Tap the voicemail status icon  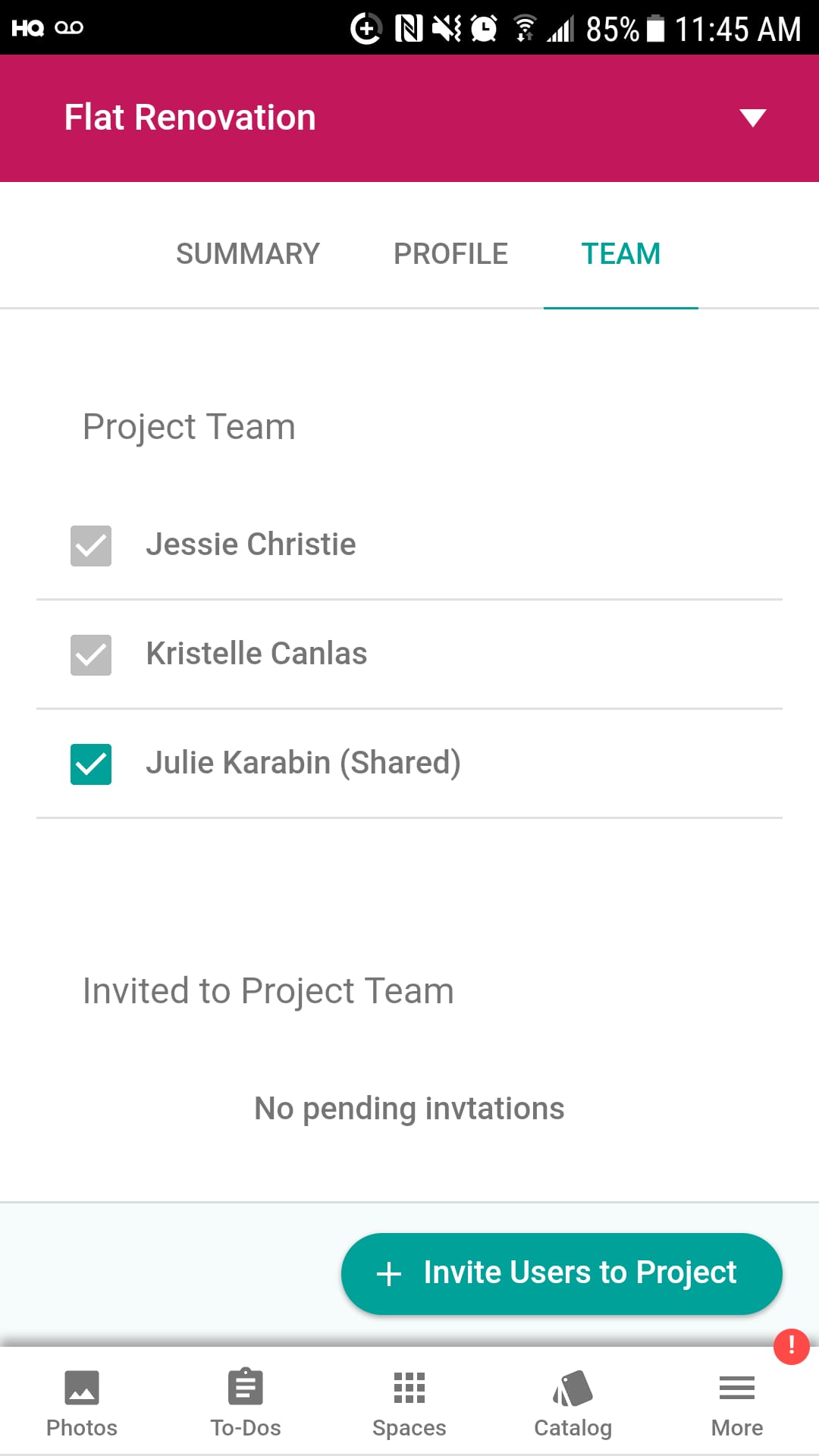[69, 28]
